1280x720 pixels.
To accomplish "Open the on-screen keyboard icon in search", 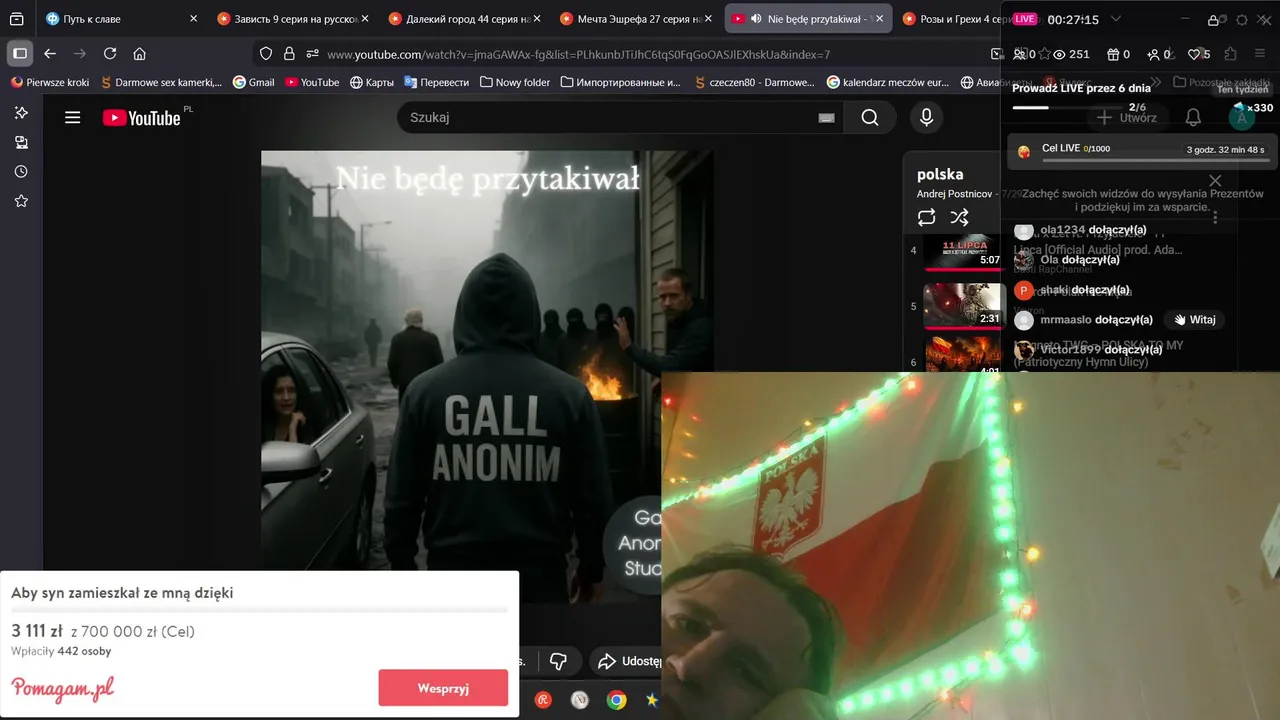I will pos(826,118).
